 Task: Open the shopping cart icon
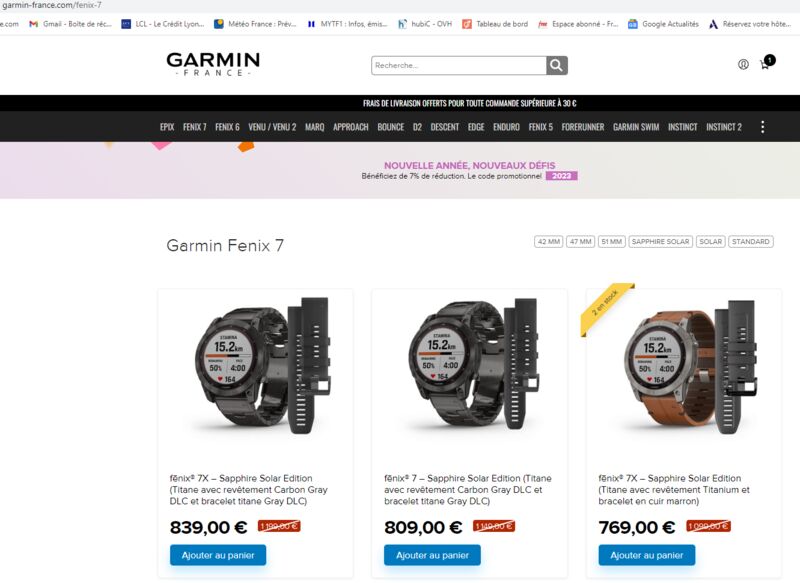(767, 63)
